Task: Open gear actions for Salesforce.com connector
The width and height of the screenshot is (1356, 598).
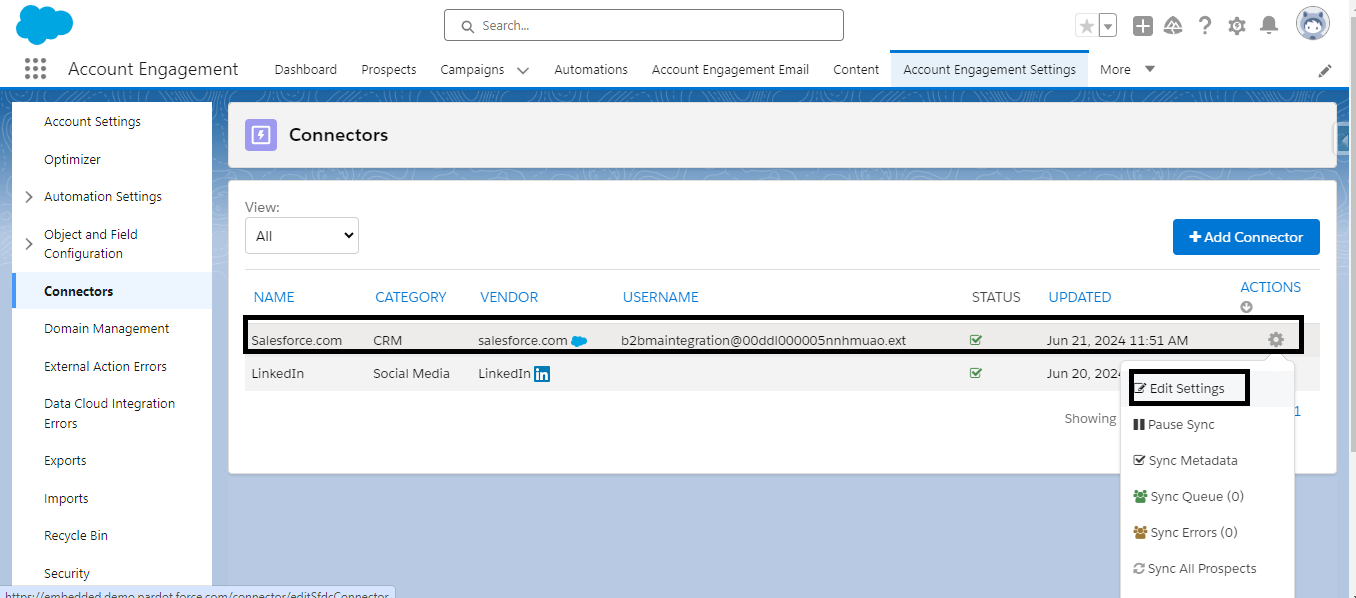Action: (x=1276, y=340)
